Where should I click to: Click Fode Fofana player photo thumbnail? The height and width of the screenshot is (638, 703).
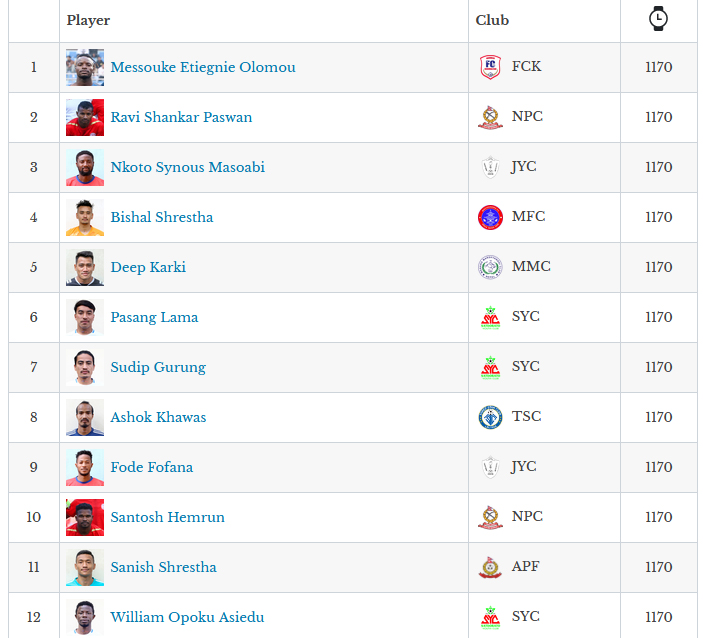85,467
